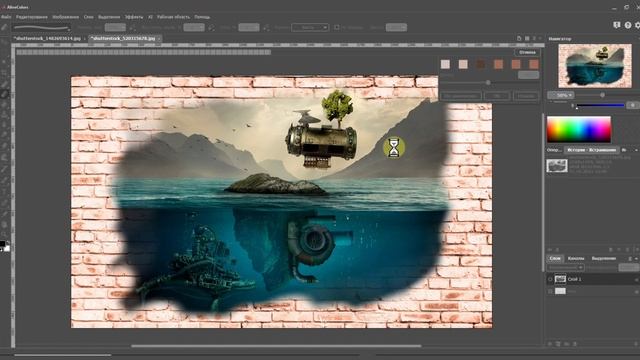Image resolution: width=640 pixels, height=360 pixels.
Task: Switch to the История panel tab
Action: 591,150
